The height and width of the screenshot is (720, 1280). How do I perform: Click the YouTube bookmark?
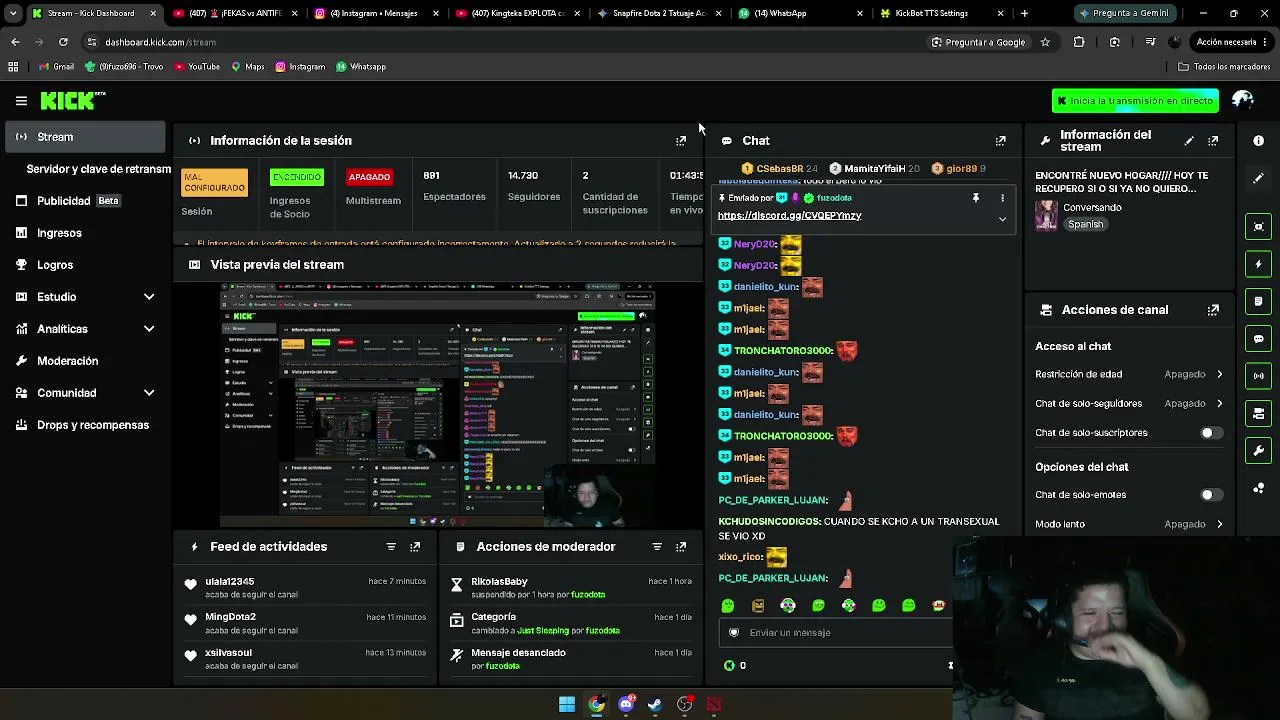tap(197, 67)
